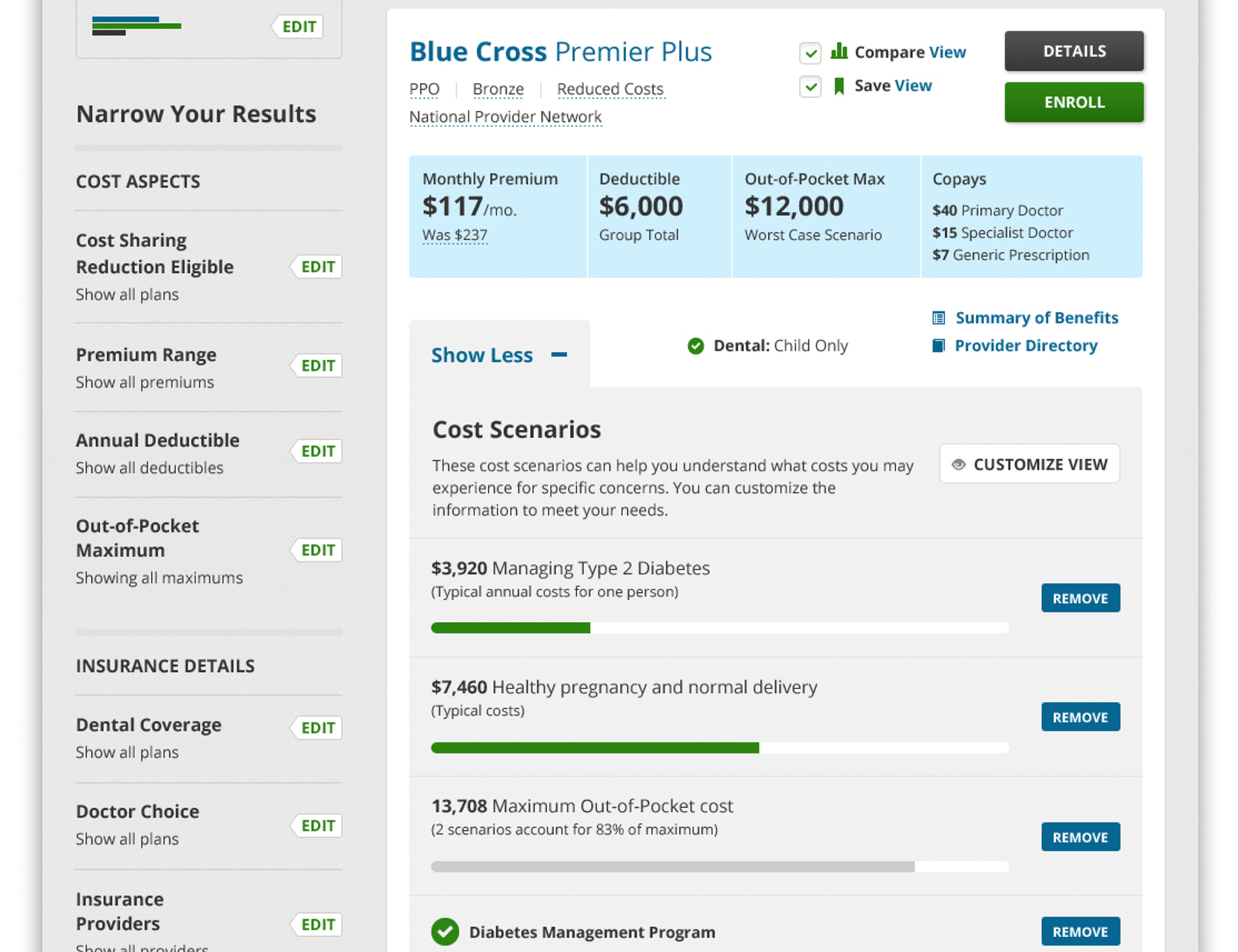Screen dimensions: 1238x952
Task: Remove the Maximum Out-of-Pocket cost row
Action: pos(1080,837)
